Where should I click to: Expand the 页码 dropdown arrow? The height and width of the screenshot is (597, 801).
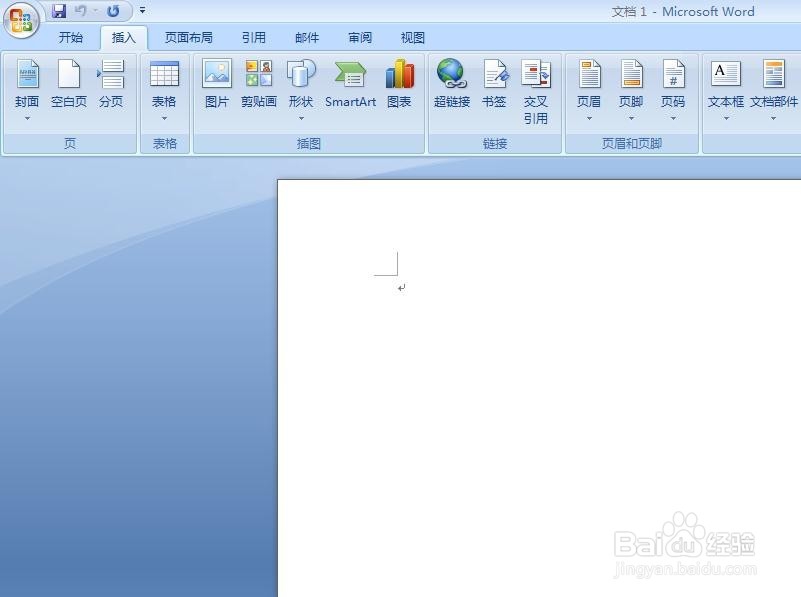point(673,118)
